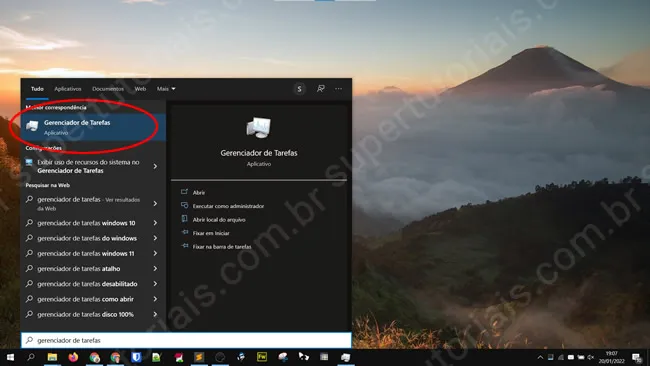Select suggestion gerenciador de tarefas disco 100%
The height and width of the screenshot is (366, 650).
point(85,314)
